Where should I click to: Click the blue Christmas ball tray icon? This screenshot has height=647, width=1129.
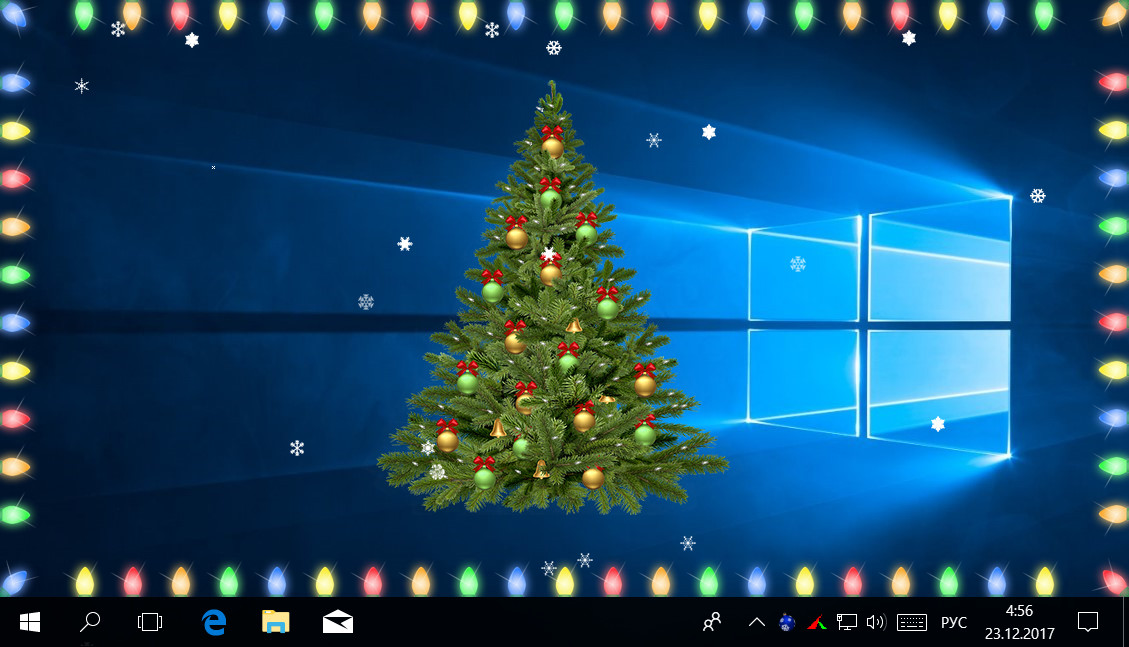point(787,622)
